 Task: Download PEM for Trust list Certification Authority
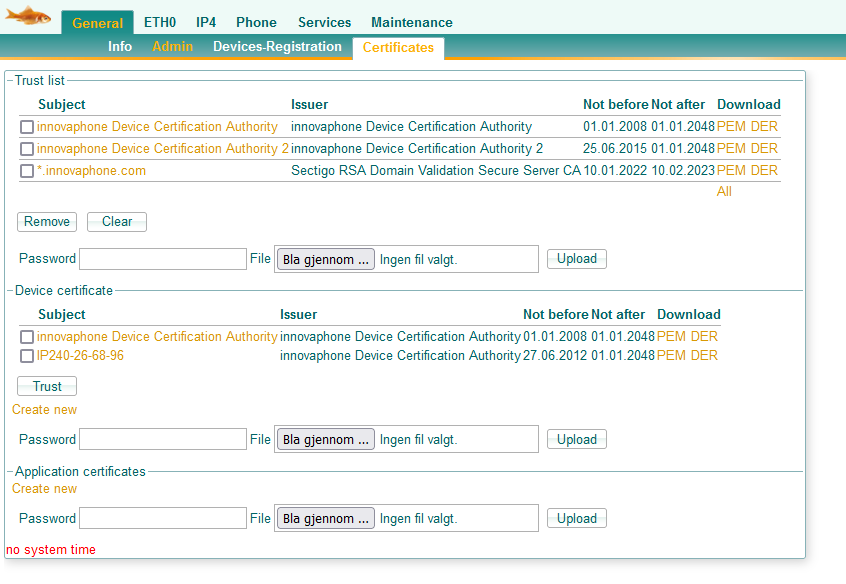pyautogui.click(x=731, y=126)
